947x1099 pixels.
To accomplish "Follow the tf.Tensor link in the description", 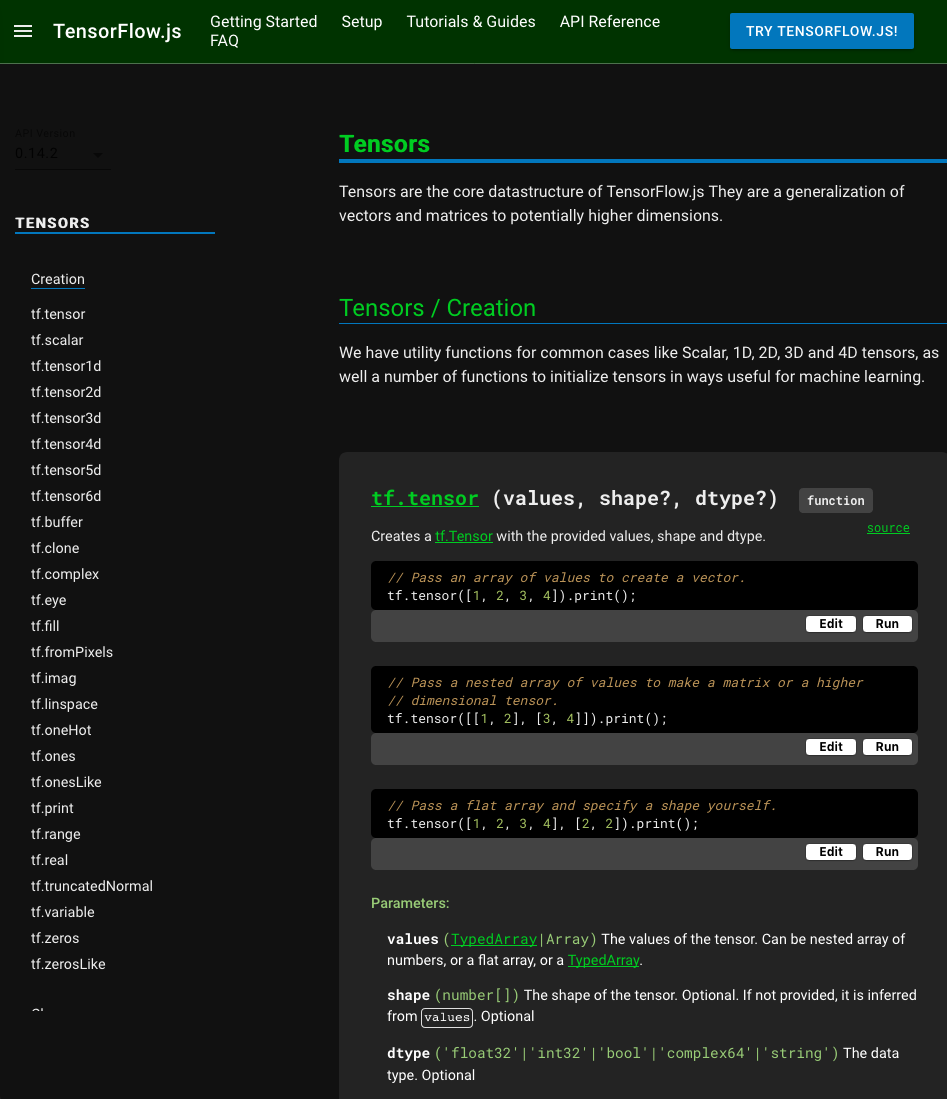I will click(463, 536).
